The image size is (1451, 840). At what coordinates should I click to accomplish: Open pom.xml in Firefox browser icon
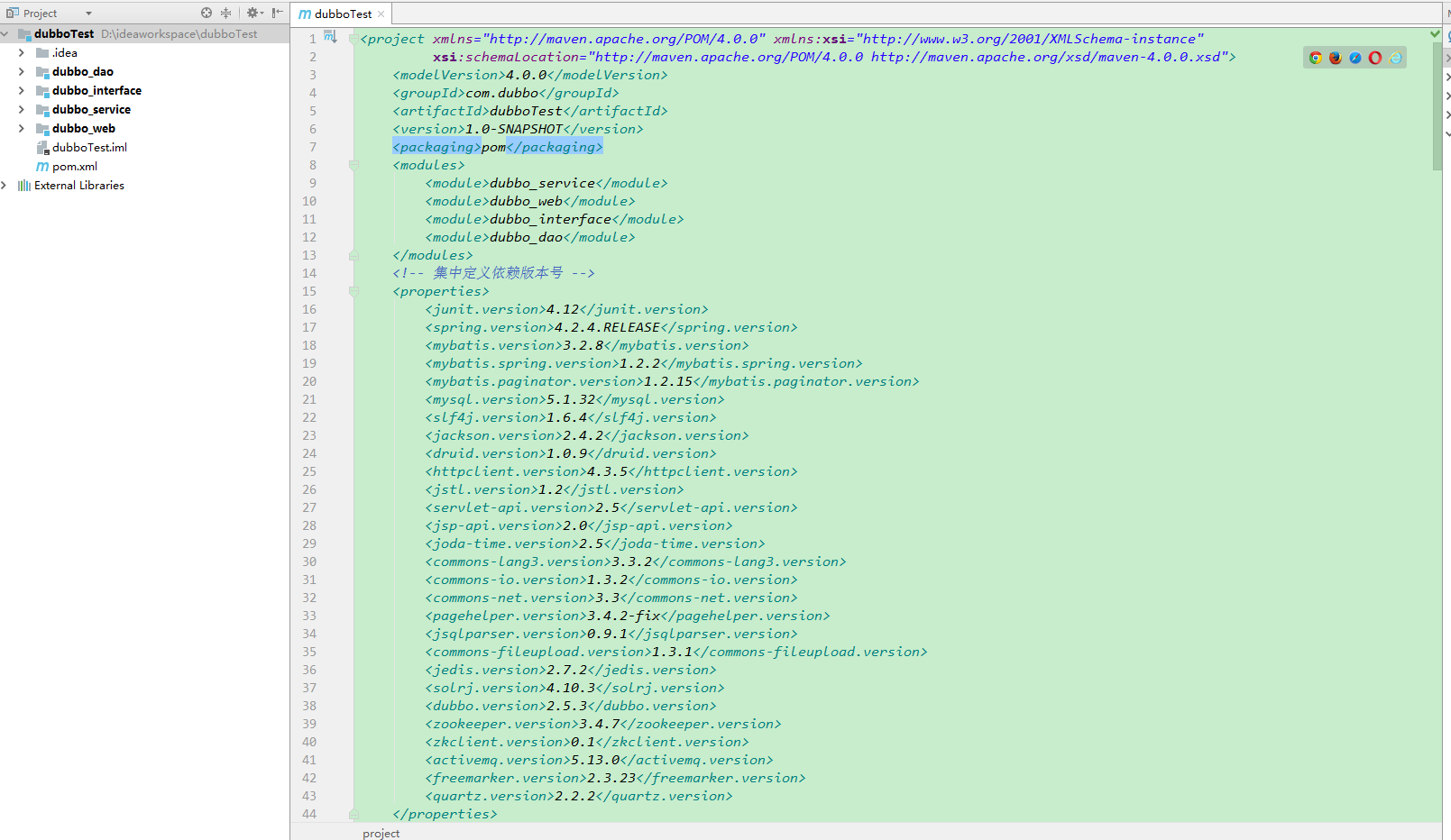[x=1336, y=58]
